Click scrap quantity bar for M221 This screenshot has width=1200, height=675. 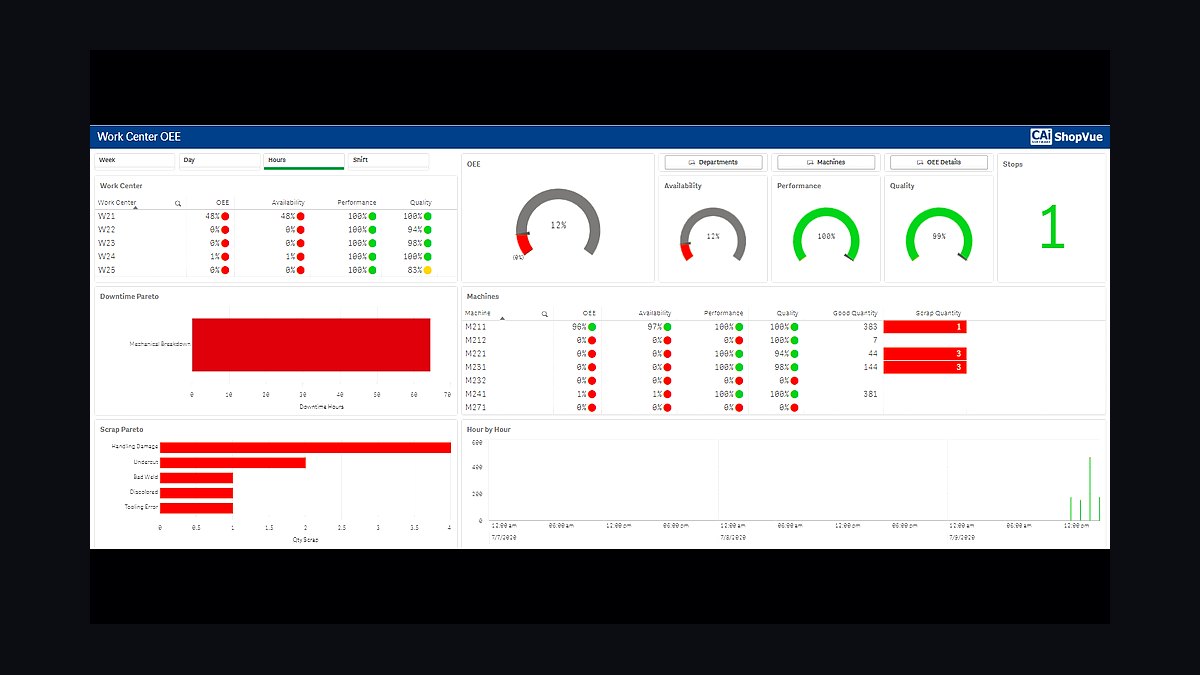click(x=925, y=354)
